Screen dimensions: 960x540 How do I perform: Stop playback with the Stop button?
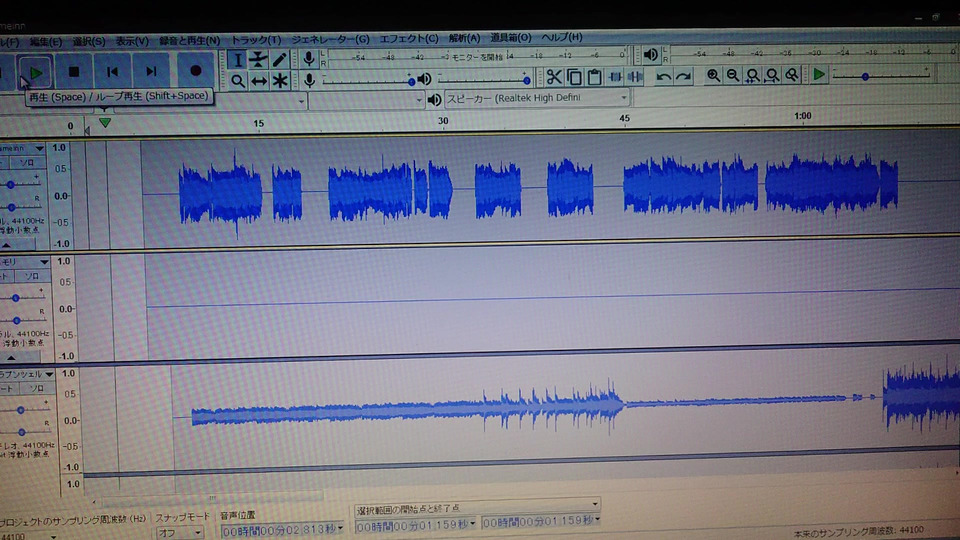(x=74, y=72)
